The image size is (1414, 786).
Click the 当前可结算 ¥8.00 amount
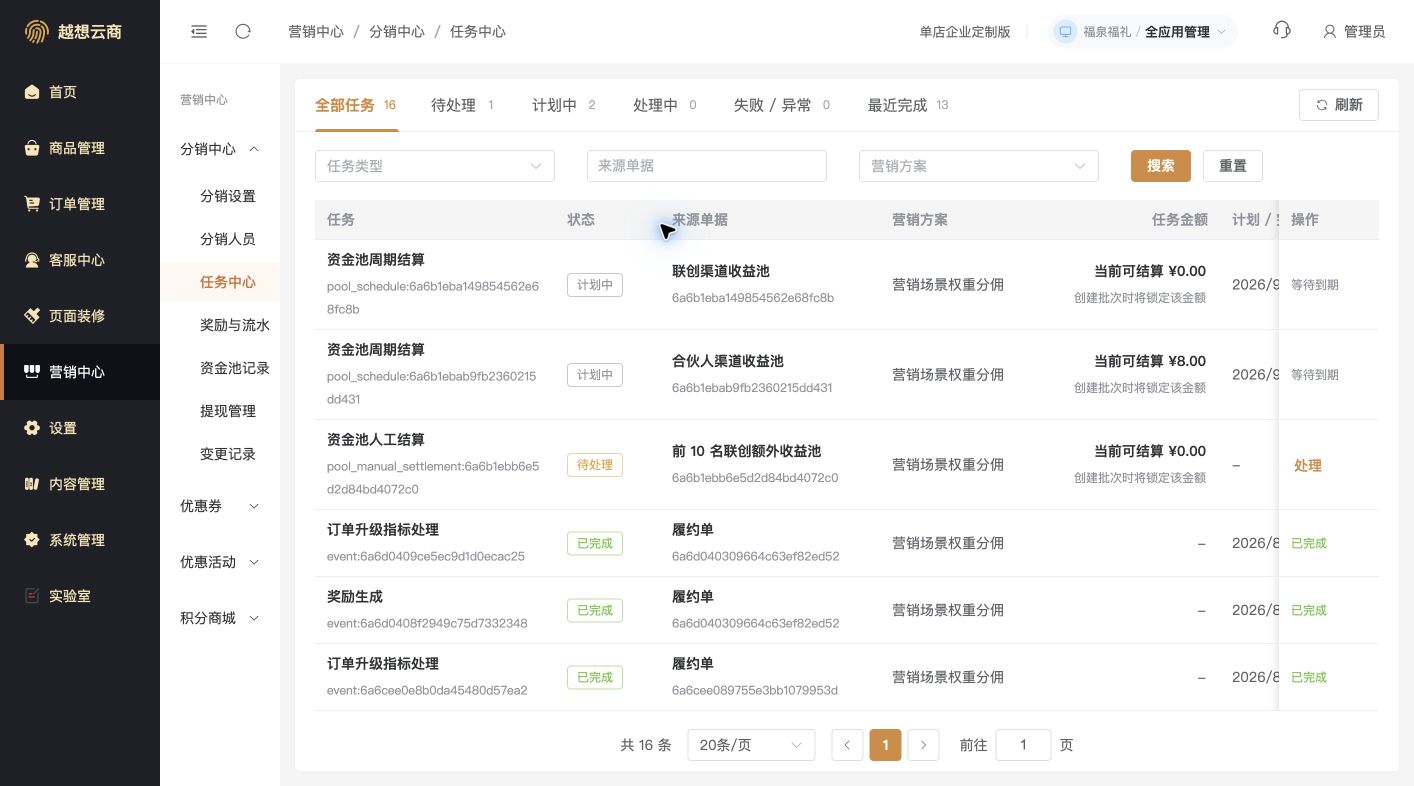click(1150, 361)
